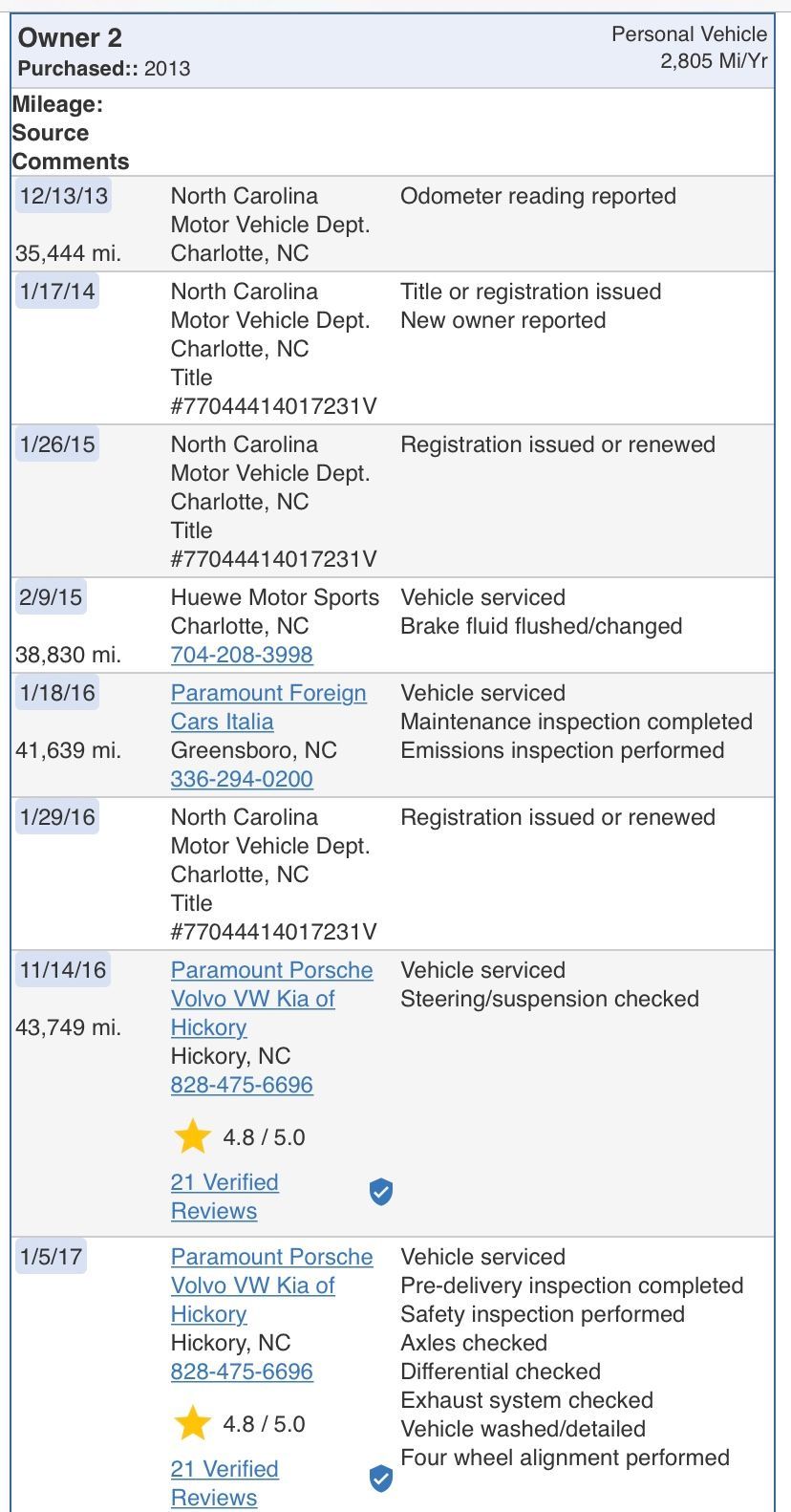Select the 1/26/15 date badge
The image size is (791, 1512).
[57, 444]
